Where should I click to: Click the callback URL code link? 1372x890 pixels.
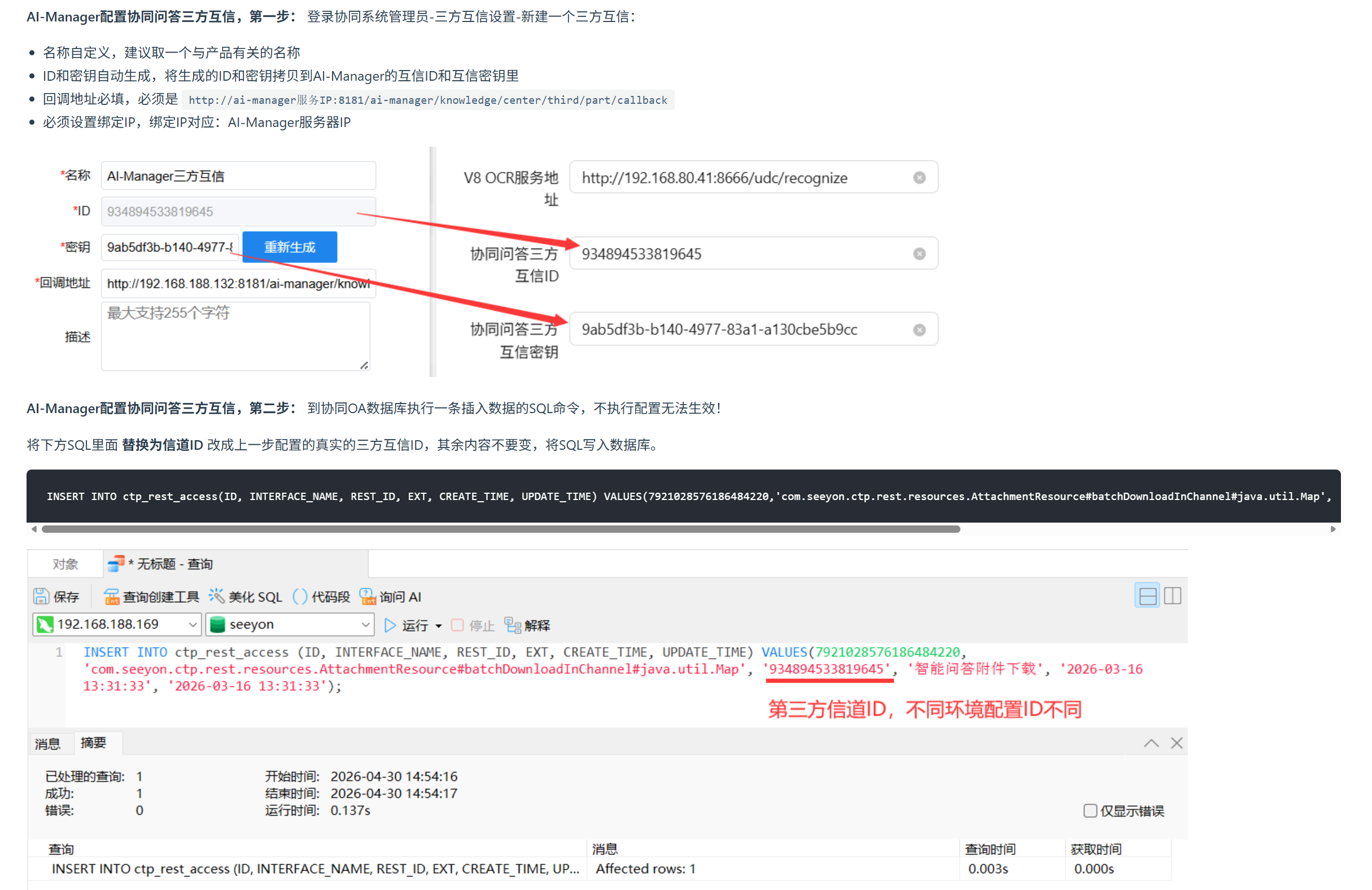click(x=428, y=100)
